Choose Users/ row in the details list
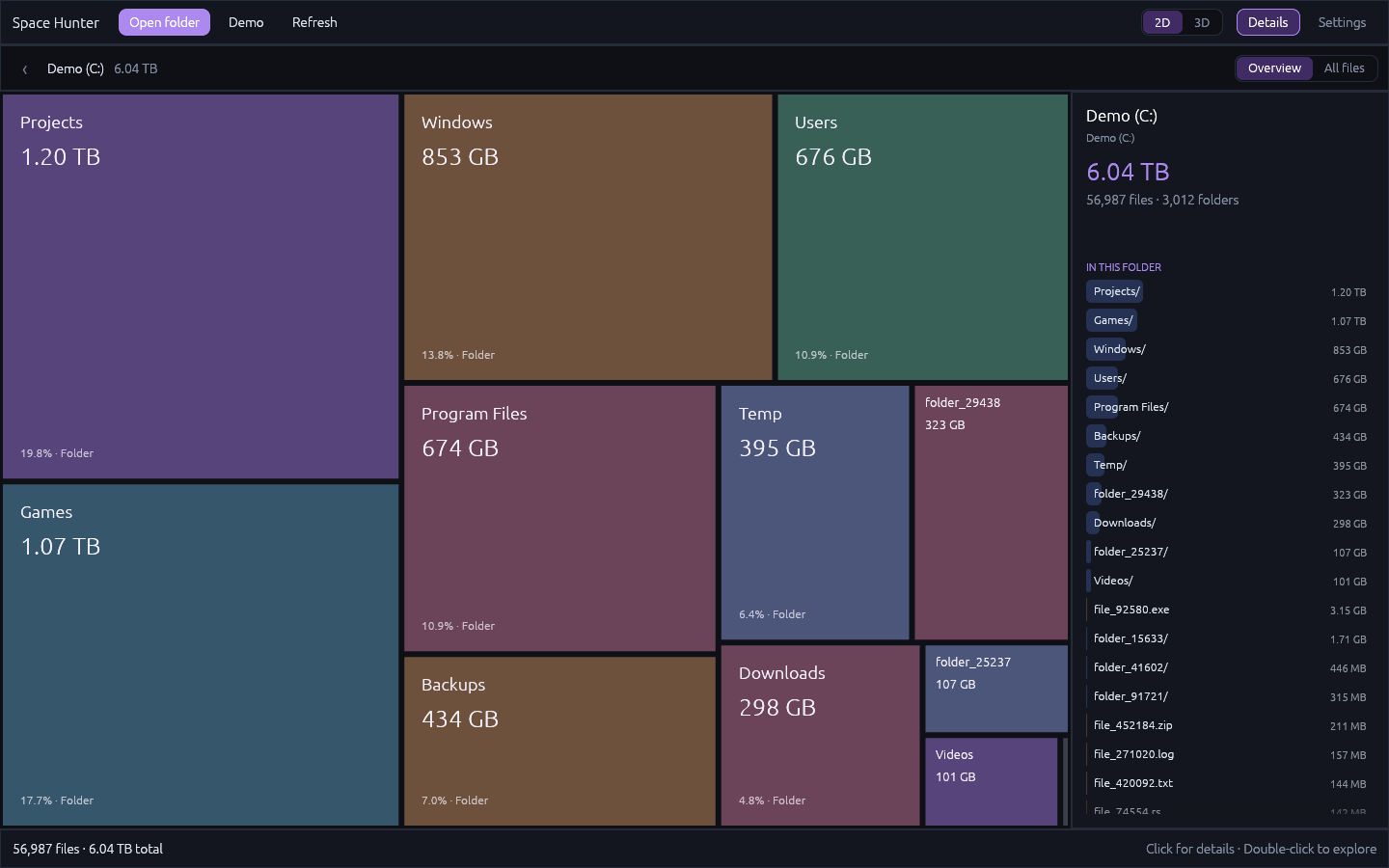Image resolution: width=1389 pixels, height=868 pixels. 1226,378
